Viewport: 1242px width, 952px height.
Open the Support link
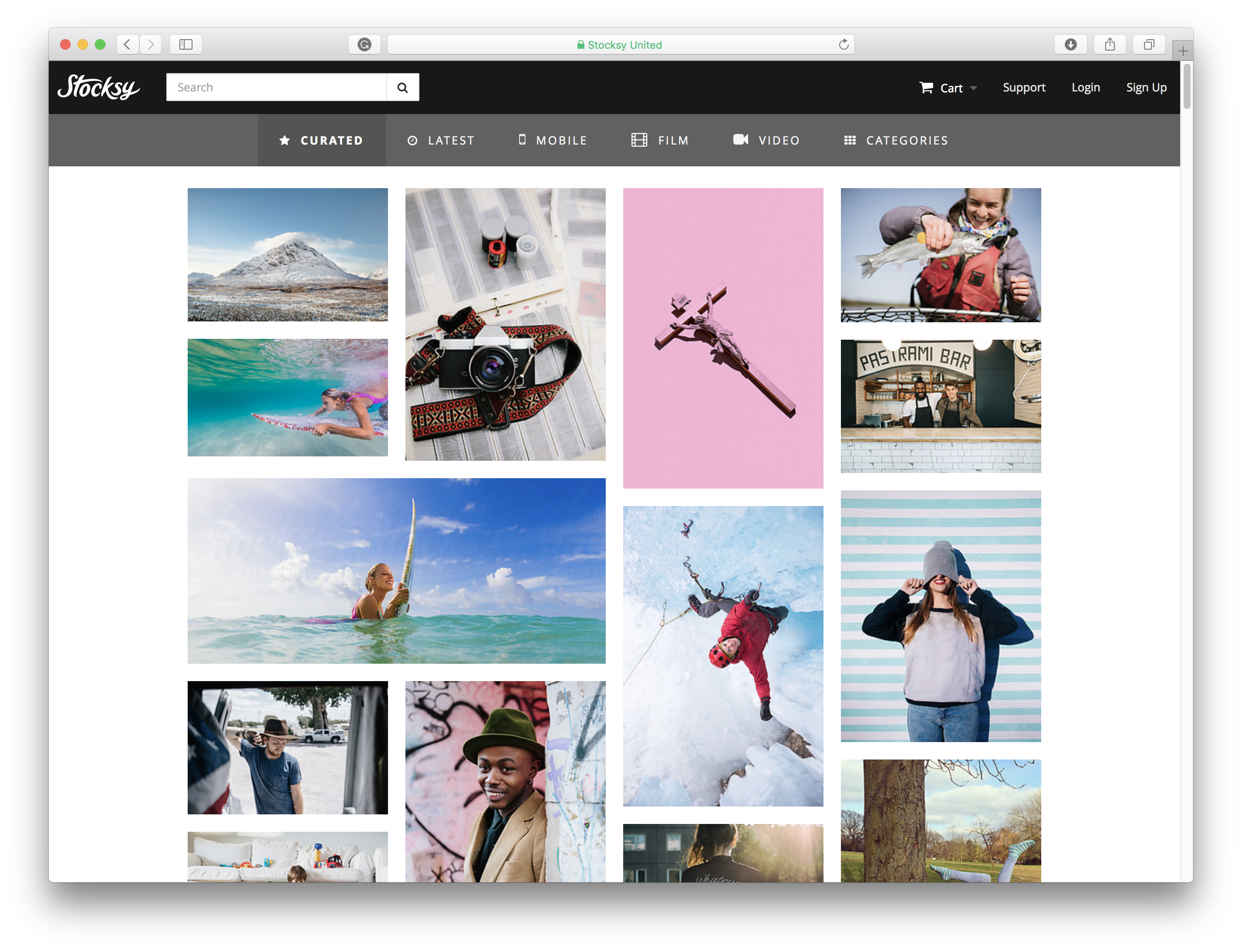click(x=1023, y=87)
